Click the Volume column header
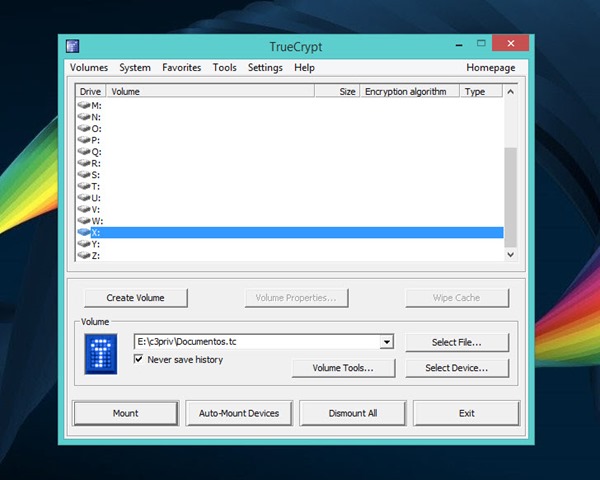The image size is (600, 480). pyautogui.click(x=210, y=91)
